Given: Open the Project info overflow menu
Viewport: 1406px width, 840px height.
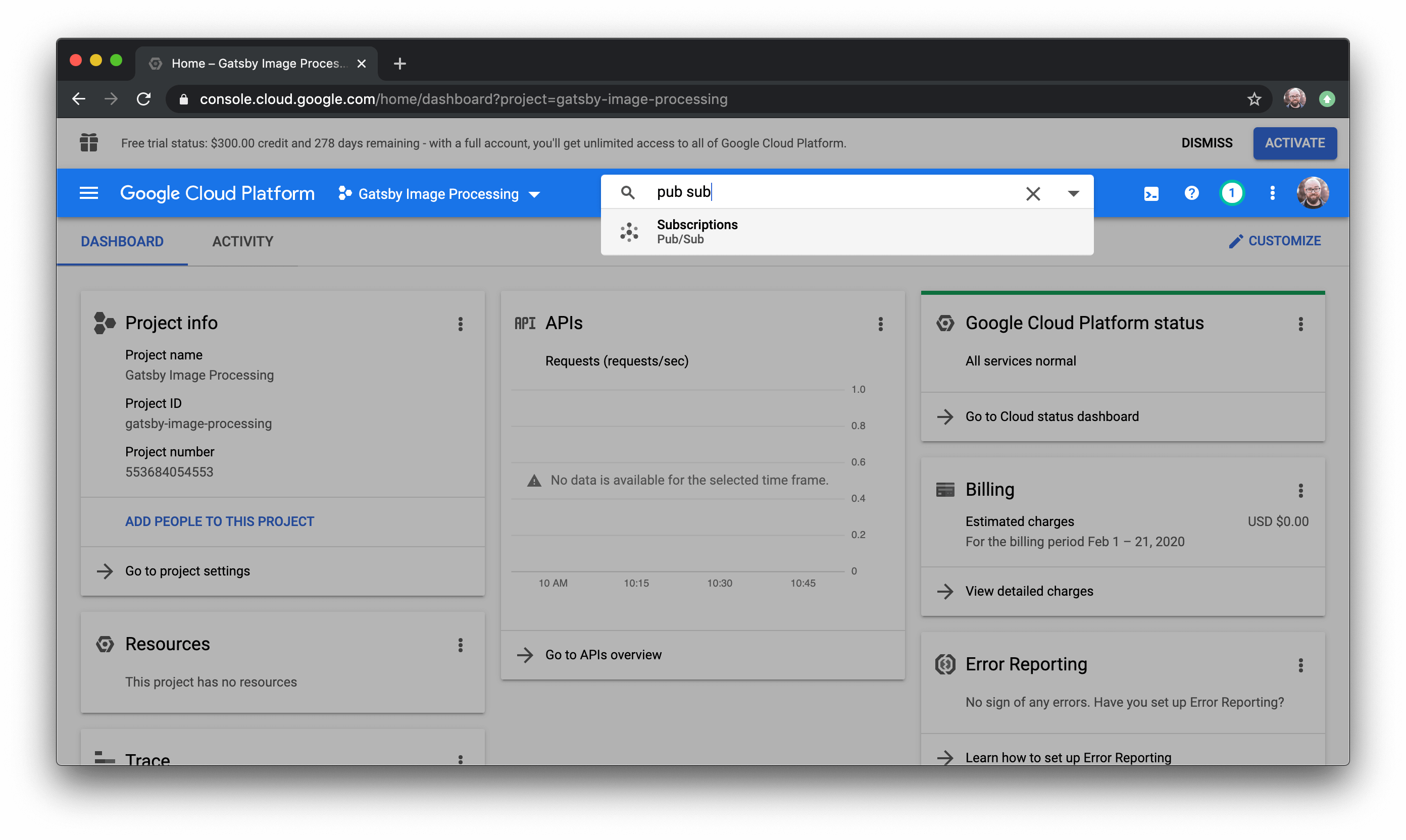Looking at the screenshot, I should 461,324.
